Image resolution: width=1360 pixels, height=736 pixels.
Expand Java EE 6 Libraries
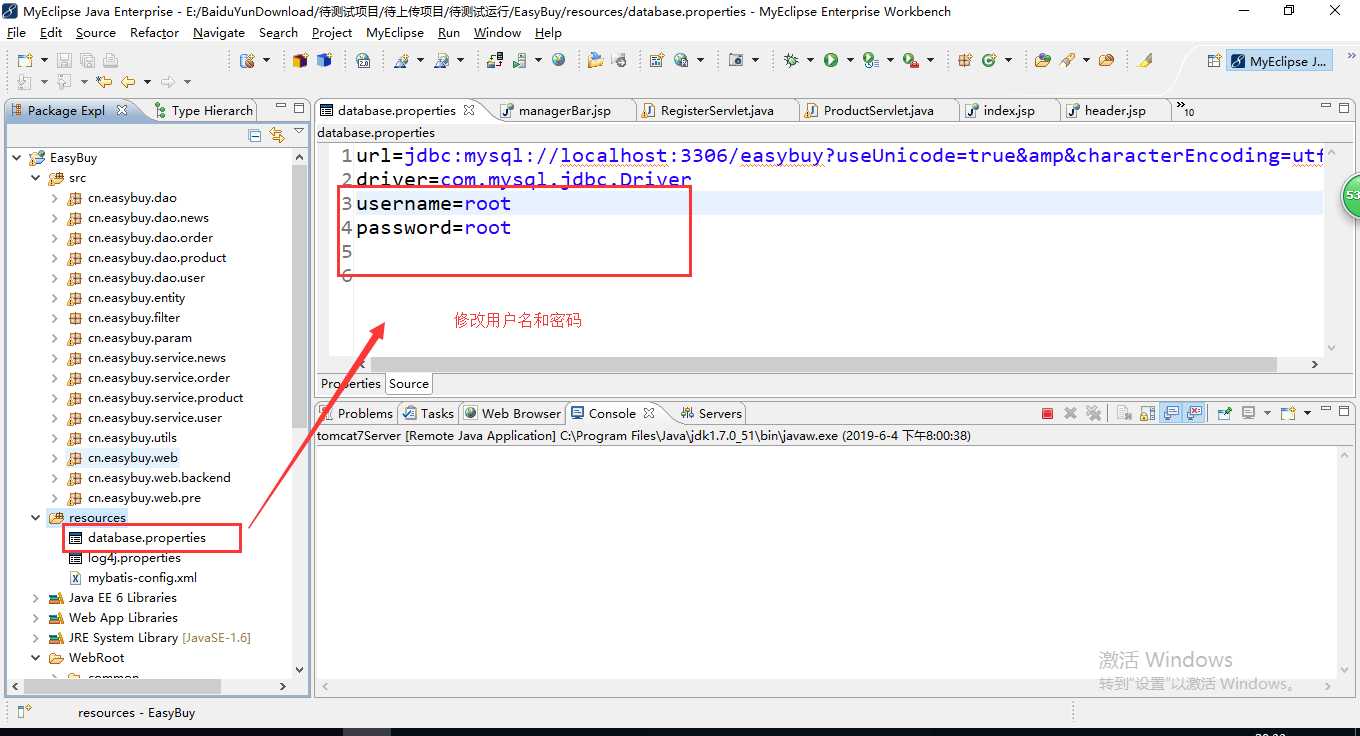[x=36, y=598]
